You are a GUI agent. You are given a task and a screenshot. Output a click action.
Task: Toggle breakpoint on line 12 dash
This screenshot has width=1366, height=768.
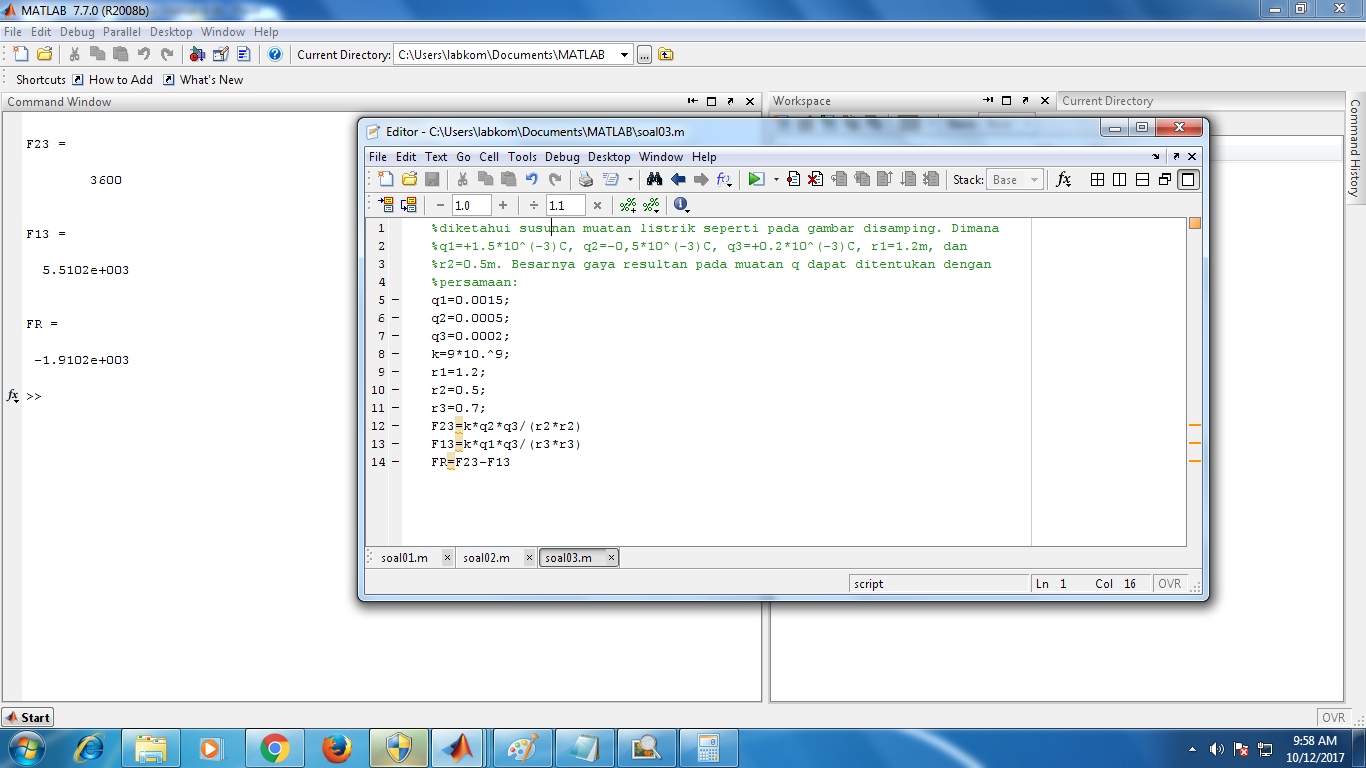(394, 426)
